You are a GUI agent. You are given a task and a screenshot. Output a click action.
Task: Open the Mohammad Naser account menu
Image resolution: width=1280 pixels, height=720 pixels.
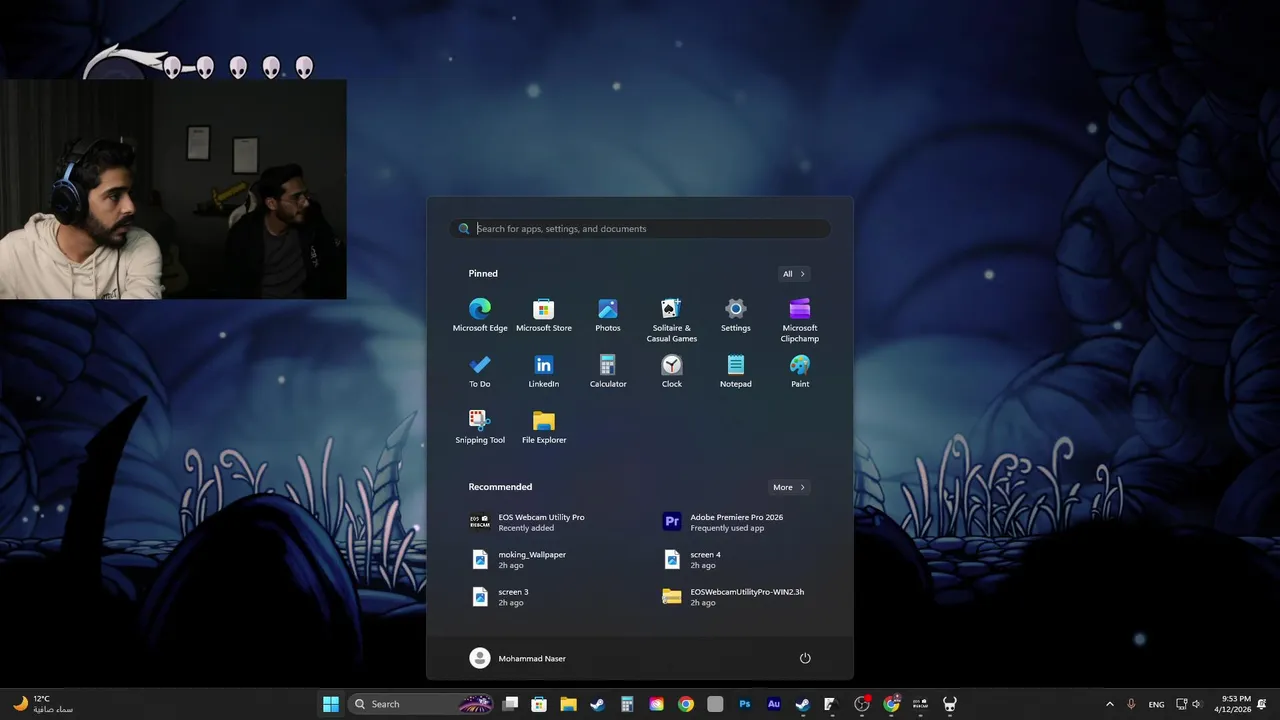pyautogui.click(x=518, y=658)
